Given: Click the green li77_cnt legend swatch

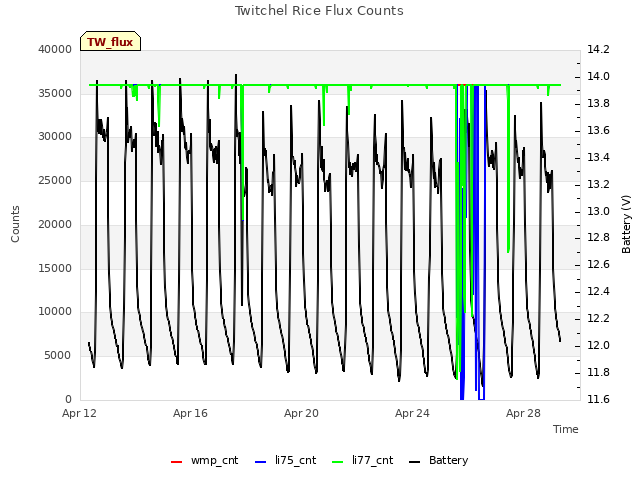Looking at the screenshot, I should click(x=338, y=462).
